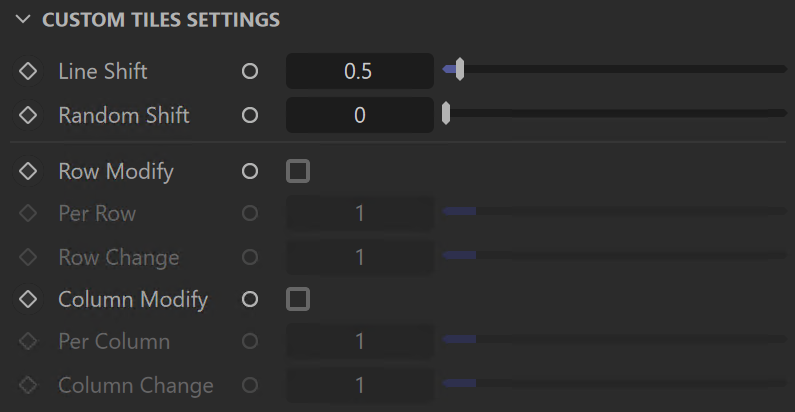The height and width of the screenshot is (412, 795).
Task: Click the Per Row keyframe diamond
Action: point(28,213)
